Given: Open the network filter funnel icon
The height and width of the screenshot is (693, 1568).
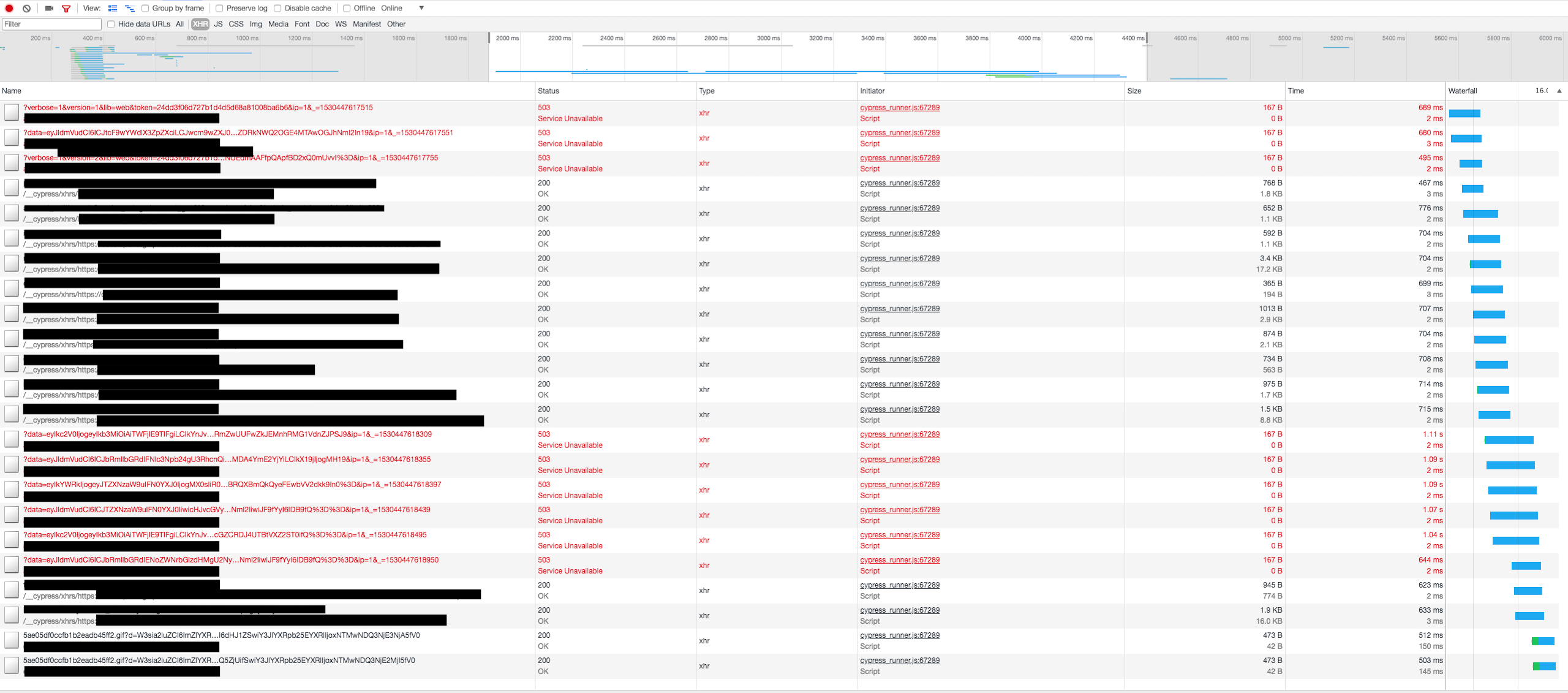Looking at the screenshot, I should pos(66,8).
